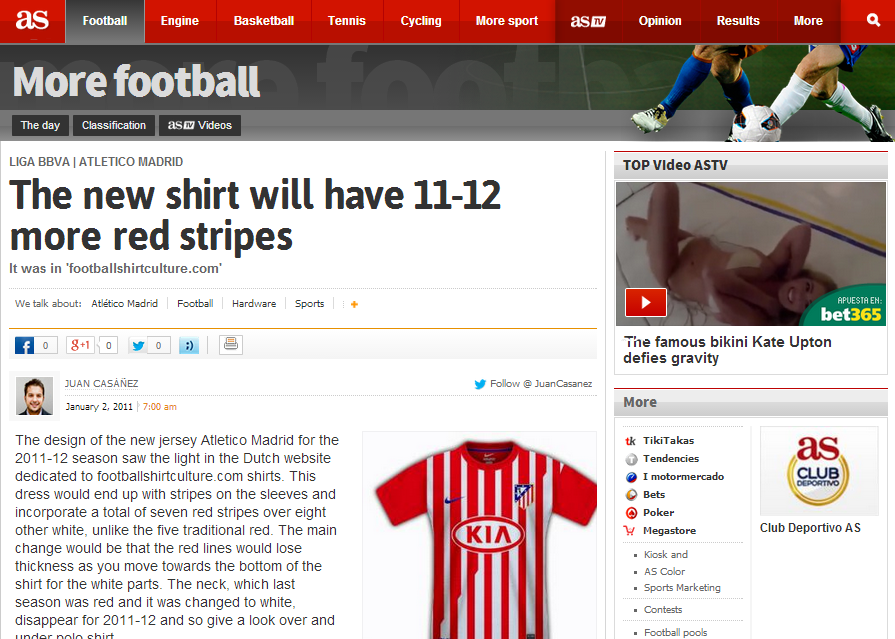This screenshot has height=639, width=895.
Task: Play the Kate Upton video
Action: (x=646, y=302)
